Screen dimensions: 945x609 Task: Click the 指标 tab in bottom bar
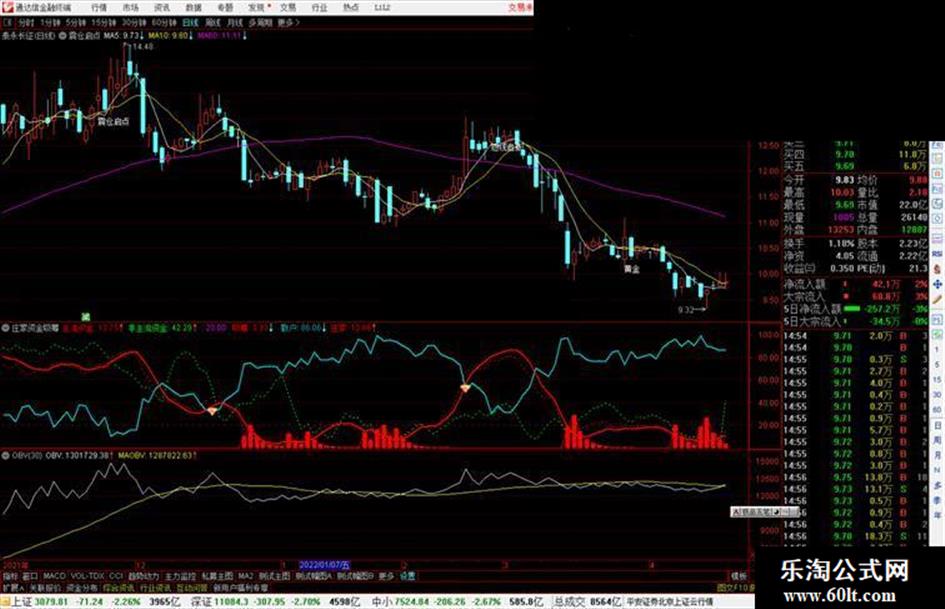pos(10,576)
